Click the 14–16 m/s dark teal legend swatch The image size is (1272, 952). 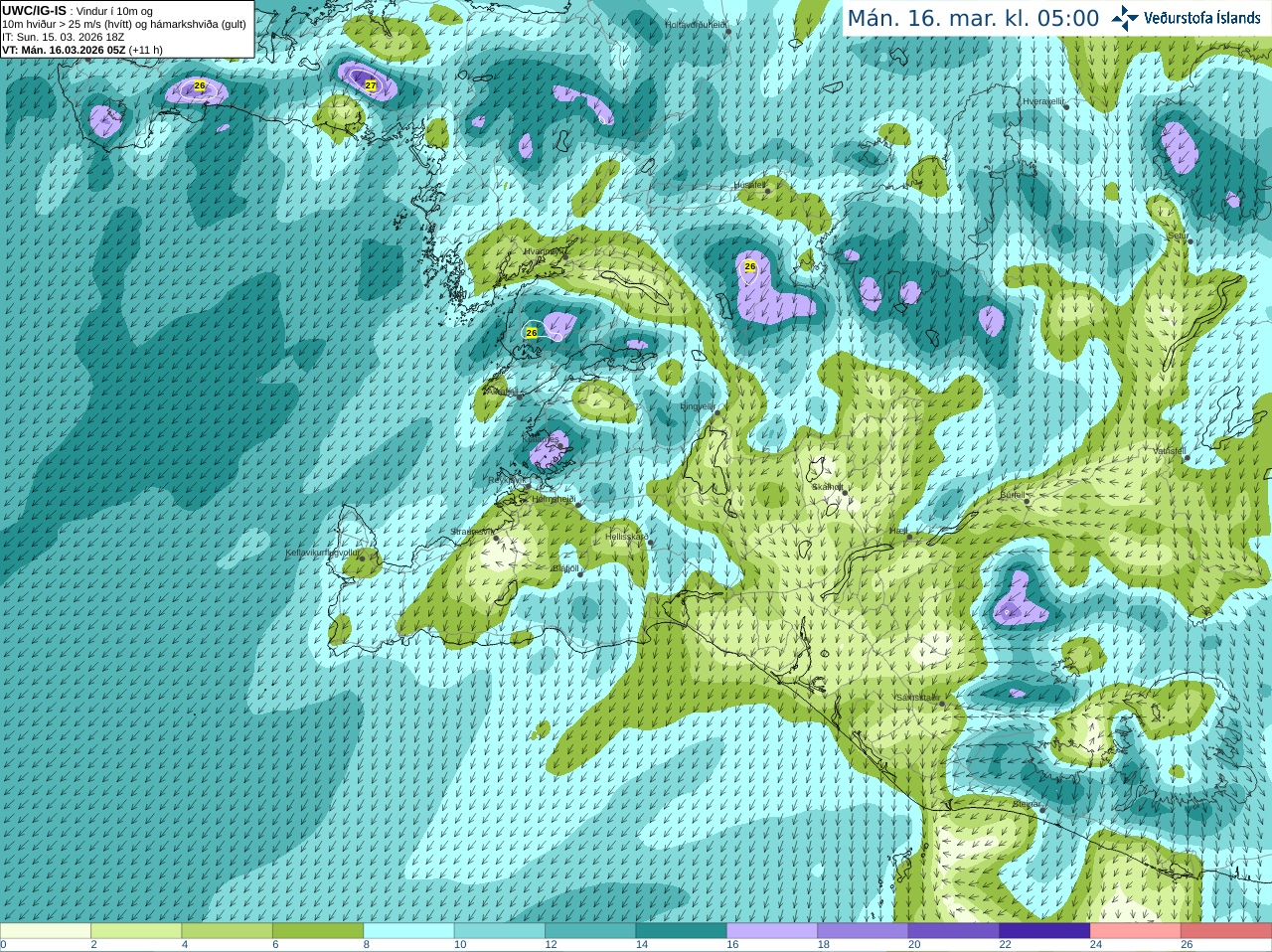pos(682,931)
